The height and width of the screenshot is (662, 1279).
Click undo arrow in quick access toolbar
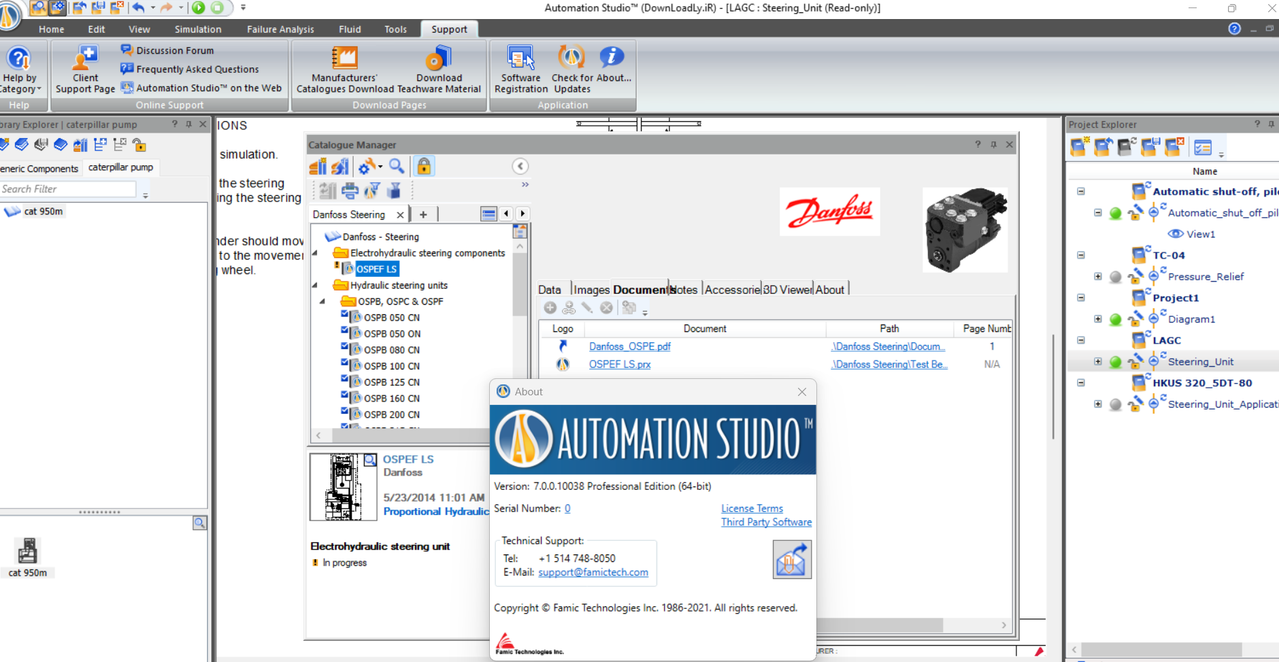click(x=138, y=8)
